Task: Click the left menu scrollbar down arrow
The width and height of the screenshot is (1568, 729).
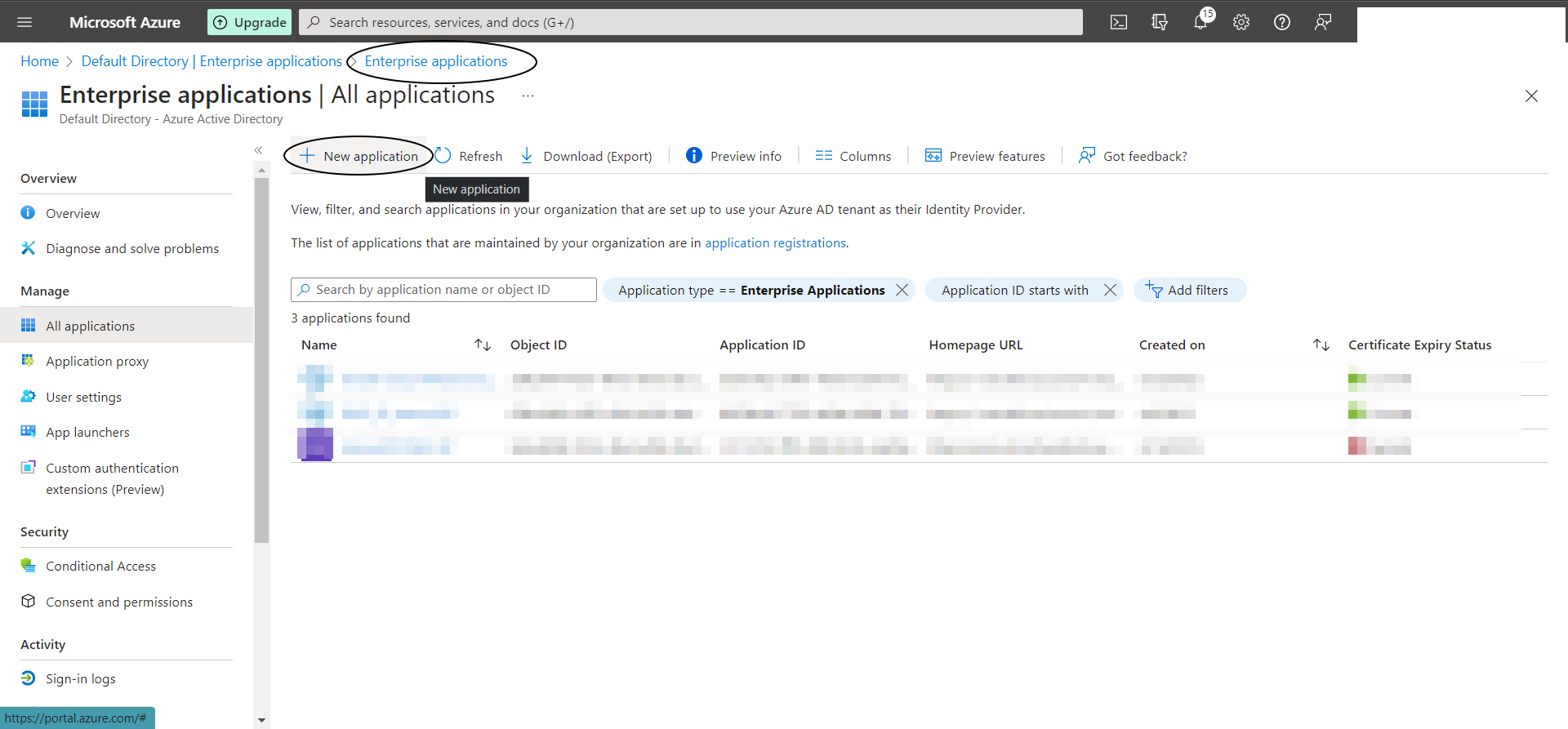Action: tap(261, 720)
